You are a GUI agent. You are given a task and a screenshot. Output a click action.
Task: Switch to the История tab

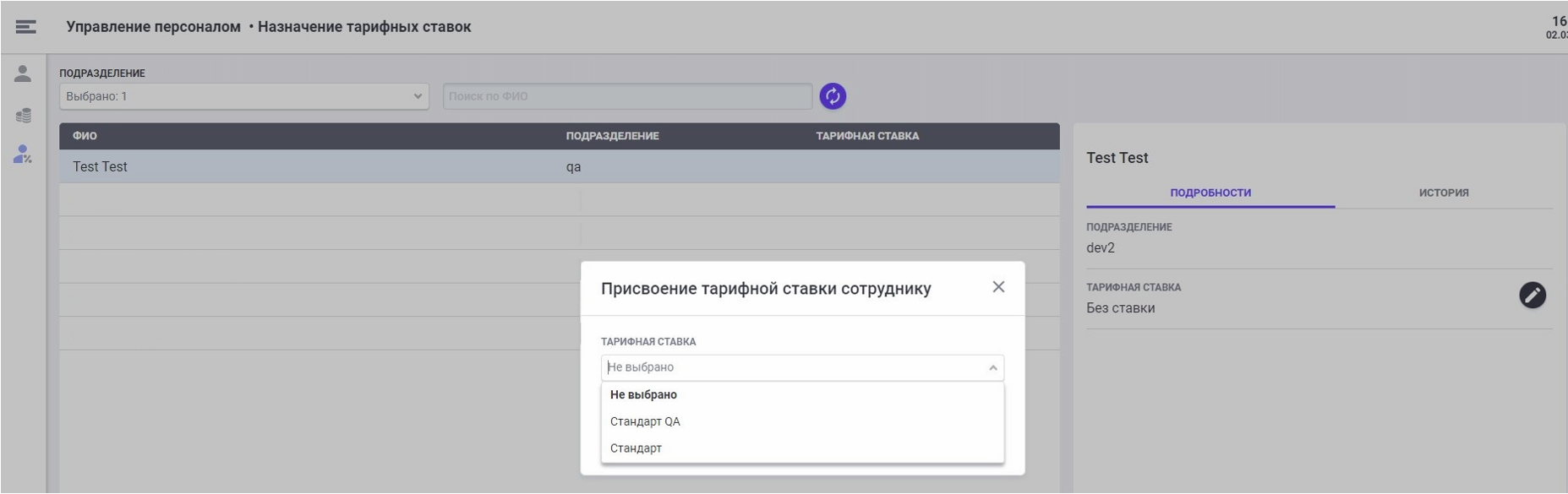coord(1443,193)
